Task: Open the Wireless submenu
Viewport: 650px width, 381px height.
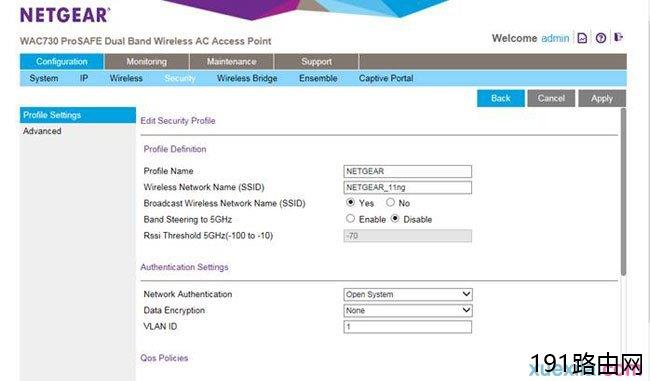Action: (126, 78)
